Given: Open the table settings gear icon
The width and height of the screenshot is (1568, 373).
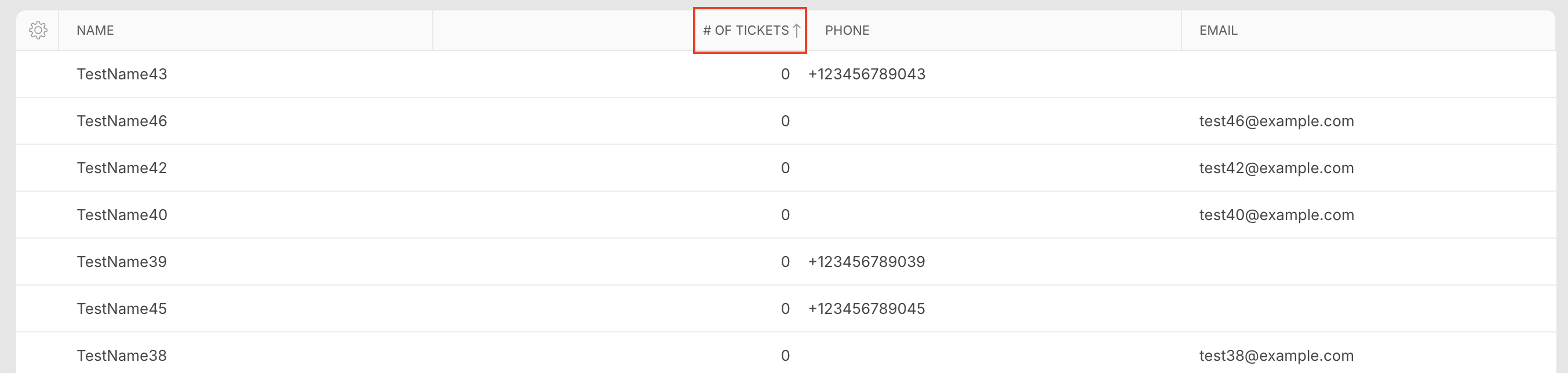Looking at the screenshot, I should (38, 30).
